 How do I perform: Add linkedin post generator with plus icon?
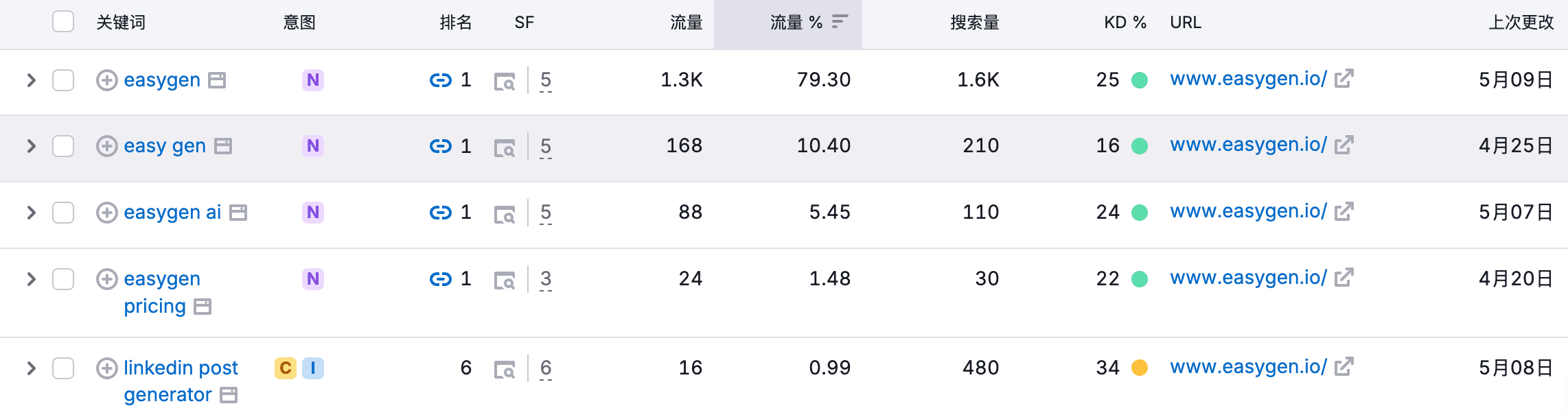(106, 368)
